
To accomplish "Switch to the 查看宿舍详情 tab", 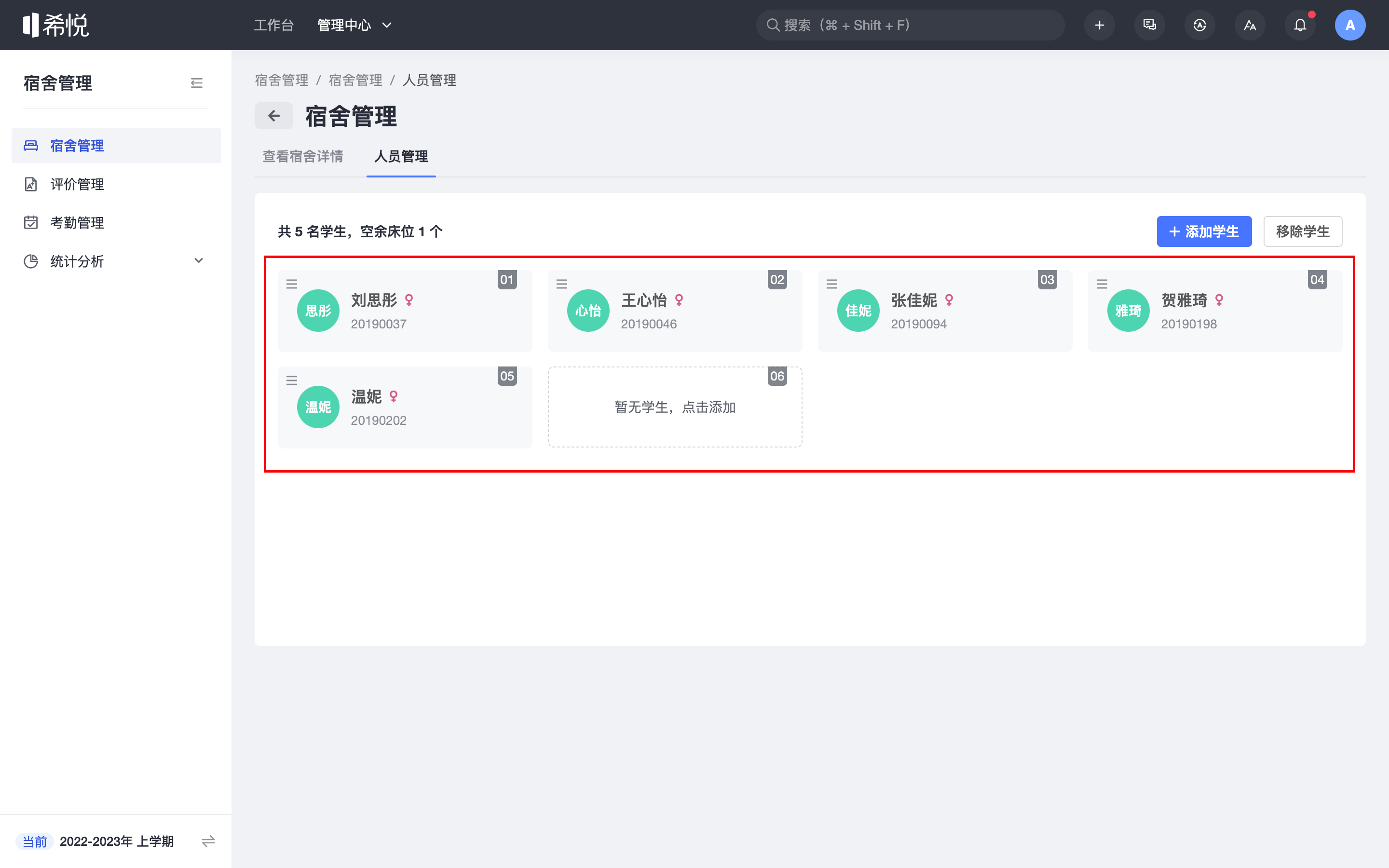I will (x=302, y=156).
